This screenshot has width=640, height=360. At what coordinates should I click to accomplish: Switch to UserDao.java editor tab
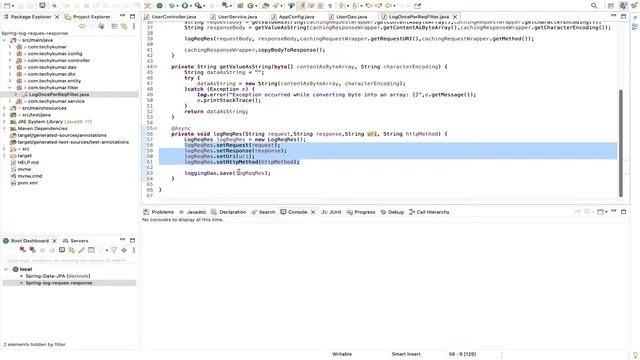point(348,17)
